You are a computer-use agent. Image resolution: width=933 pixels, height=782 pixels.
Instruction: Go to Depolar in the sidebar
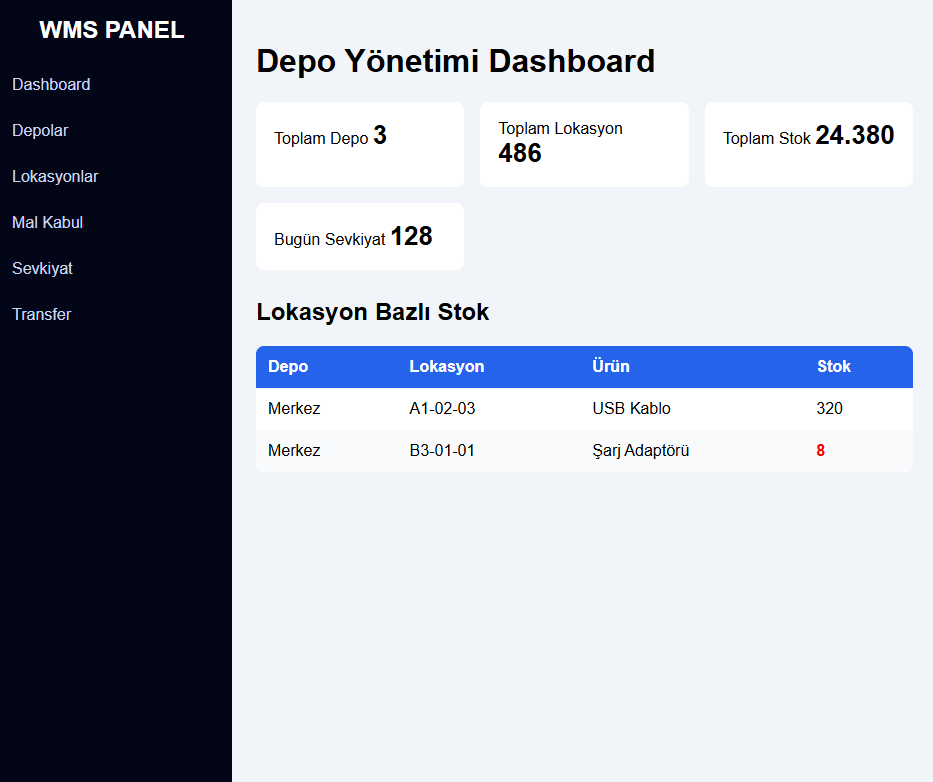click(x=40, y=131)
